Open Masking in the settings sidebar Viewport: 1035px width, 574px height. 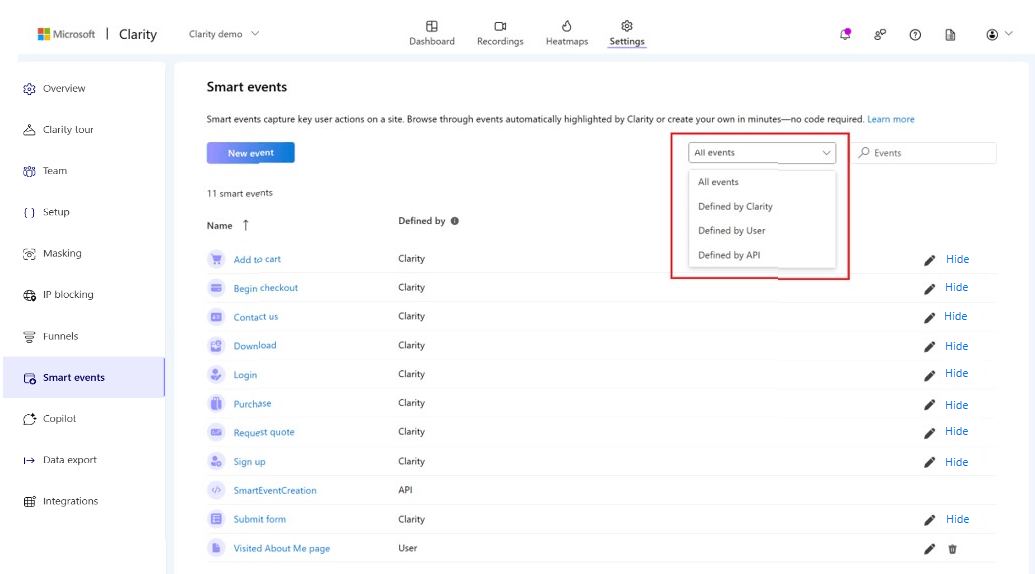[62, 254]
